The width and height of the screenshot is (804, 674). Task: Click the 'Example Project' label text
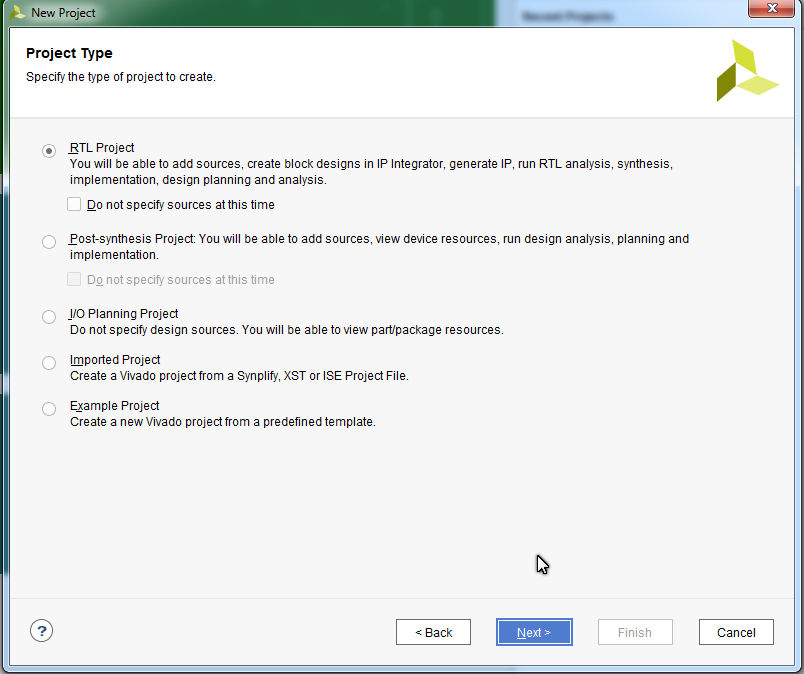pos(114,406)
